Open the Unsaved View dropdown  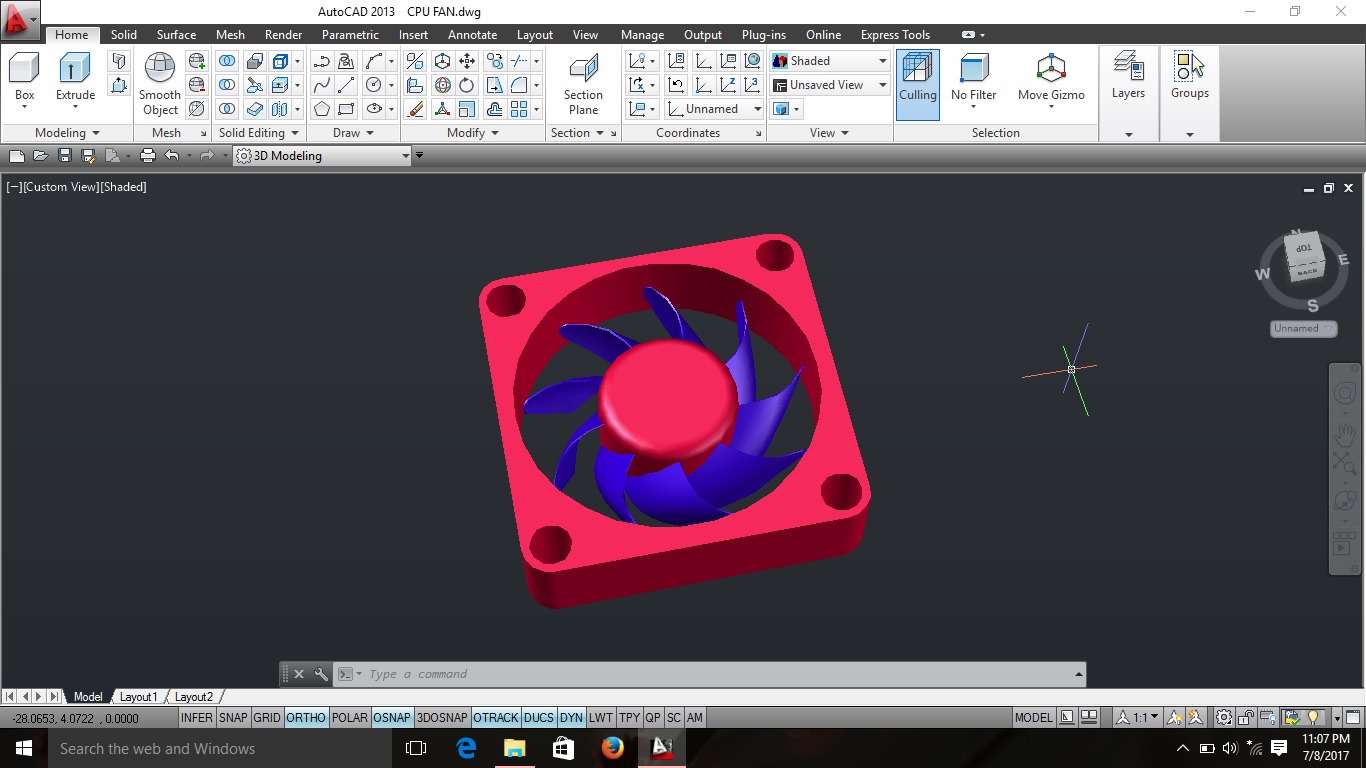830,85
